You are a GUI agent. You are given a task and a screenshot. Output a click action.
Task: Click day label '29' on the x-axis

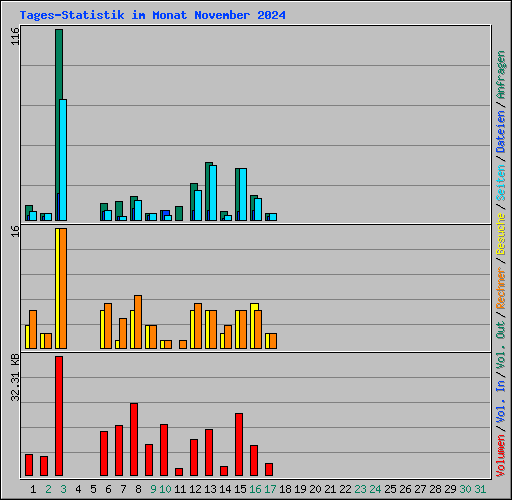click(450, 489)
